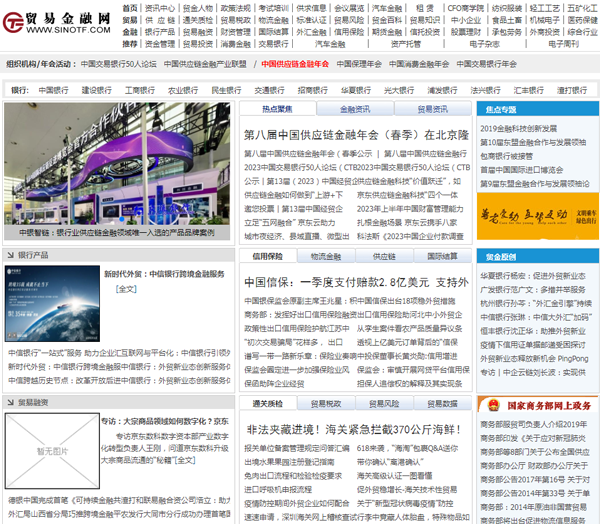Open the red 中国供应链金融年会 link
600x524 pixels.
[295, 64]
